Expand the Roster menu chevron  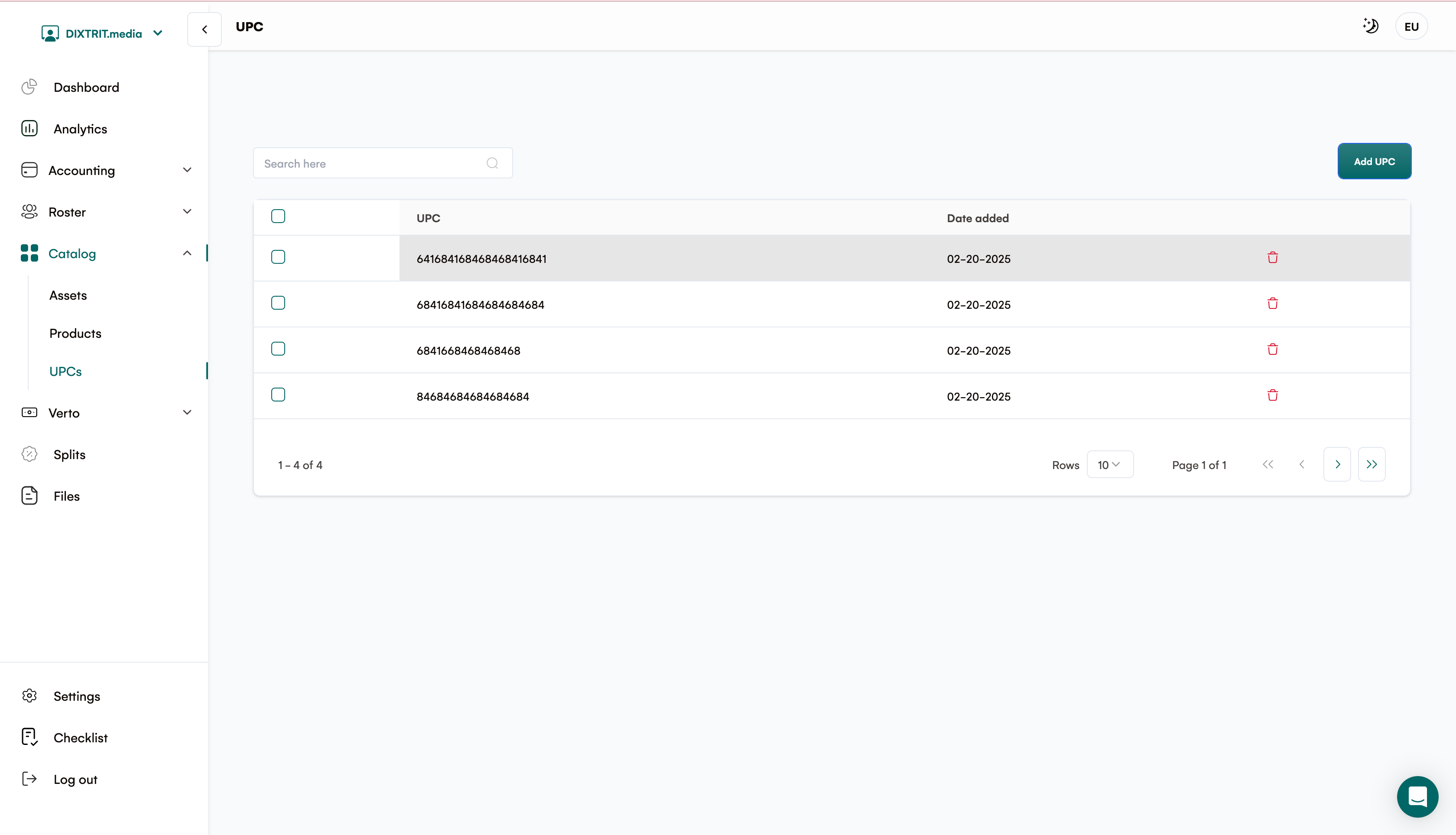click(x=187, y=211)
